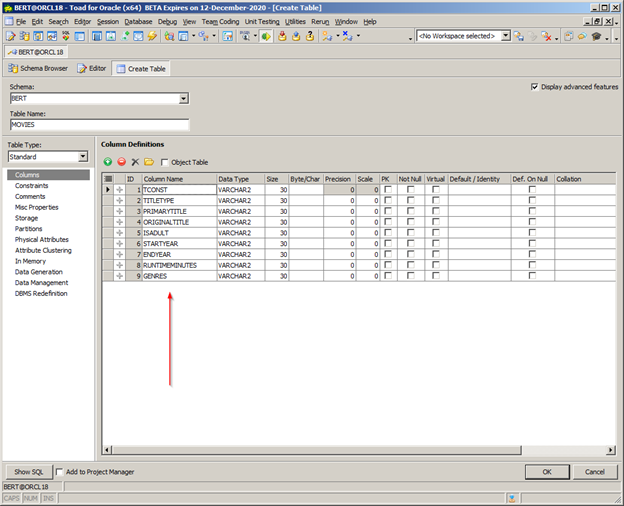Click the OK button
The height and width of the screenshot is (506, 624).
[x=547, y=472]
